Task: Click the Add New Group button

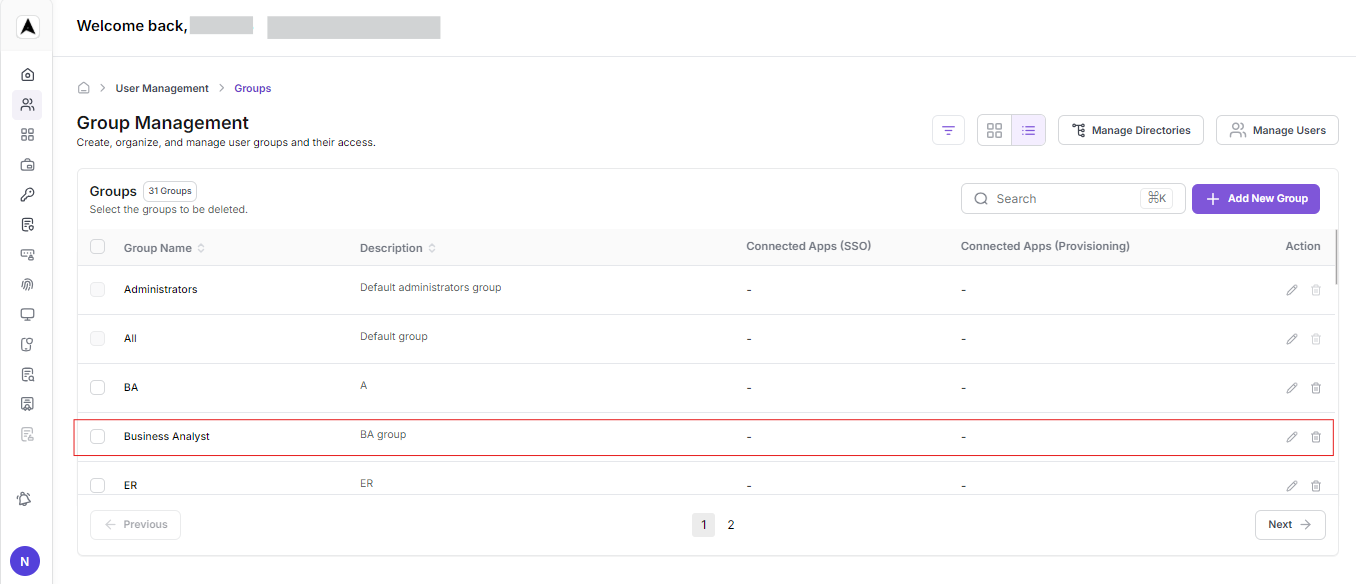Action: [x=1255, y=198]
